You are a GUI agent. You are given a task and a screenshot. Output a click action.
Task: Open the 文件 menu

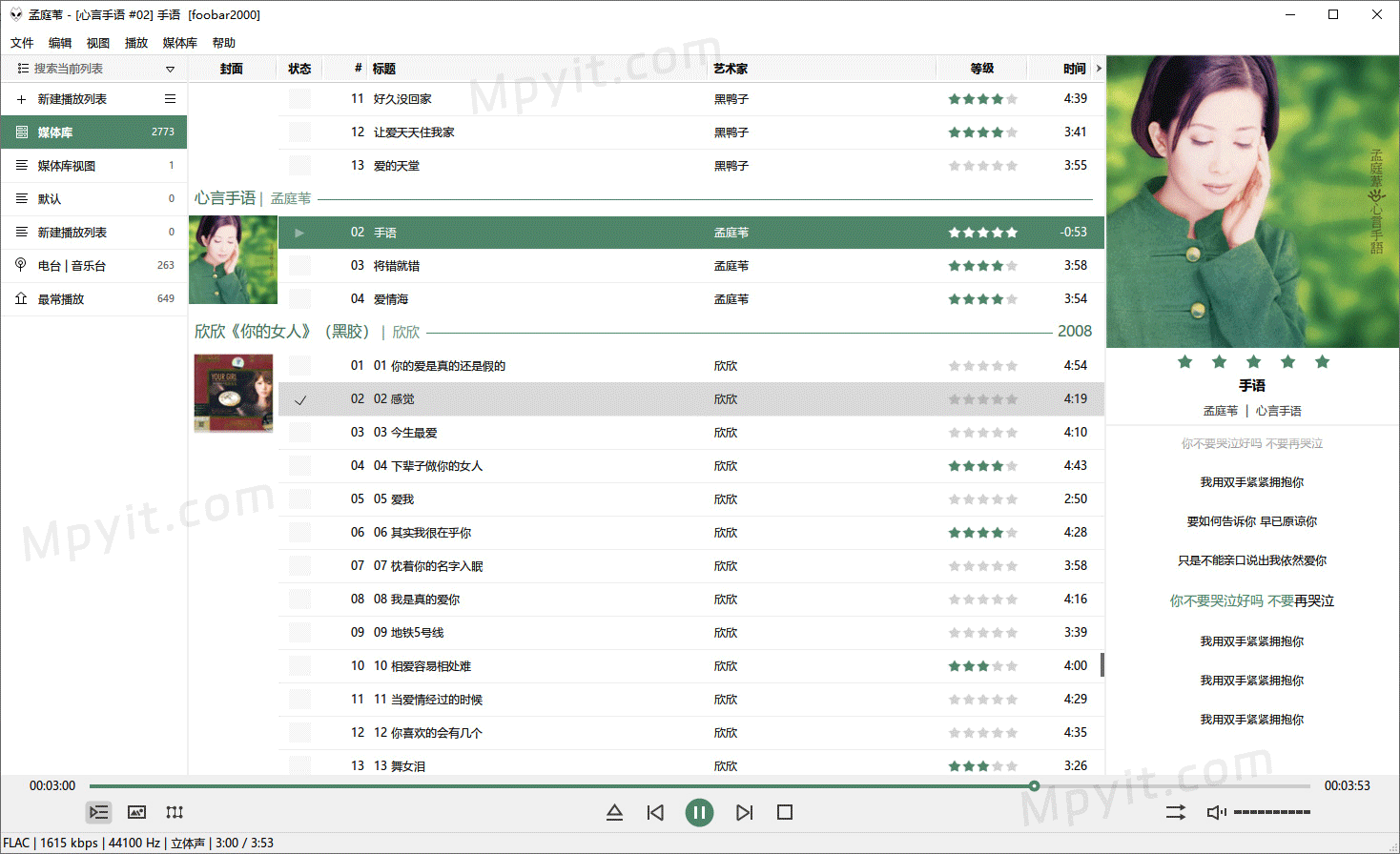click(22, 43)
